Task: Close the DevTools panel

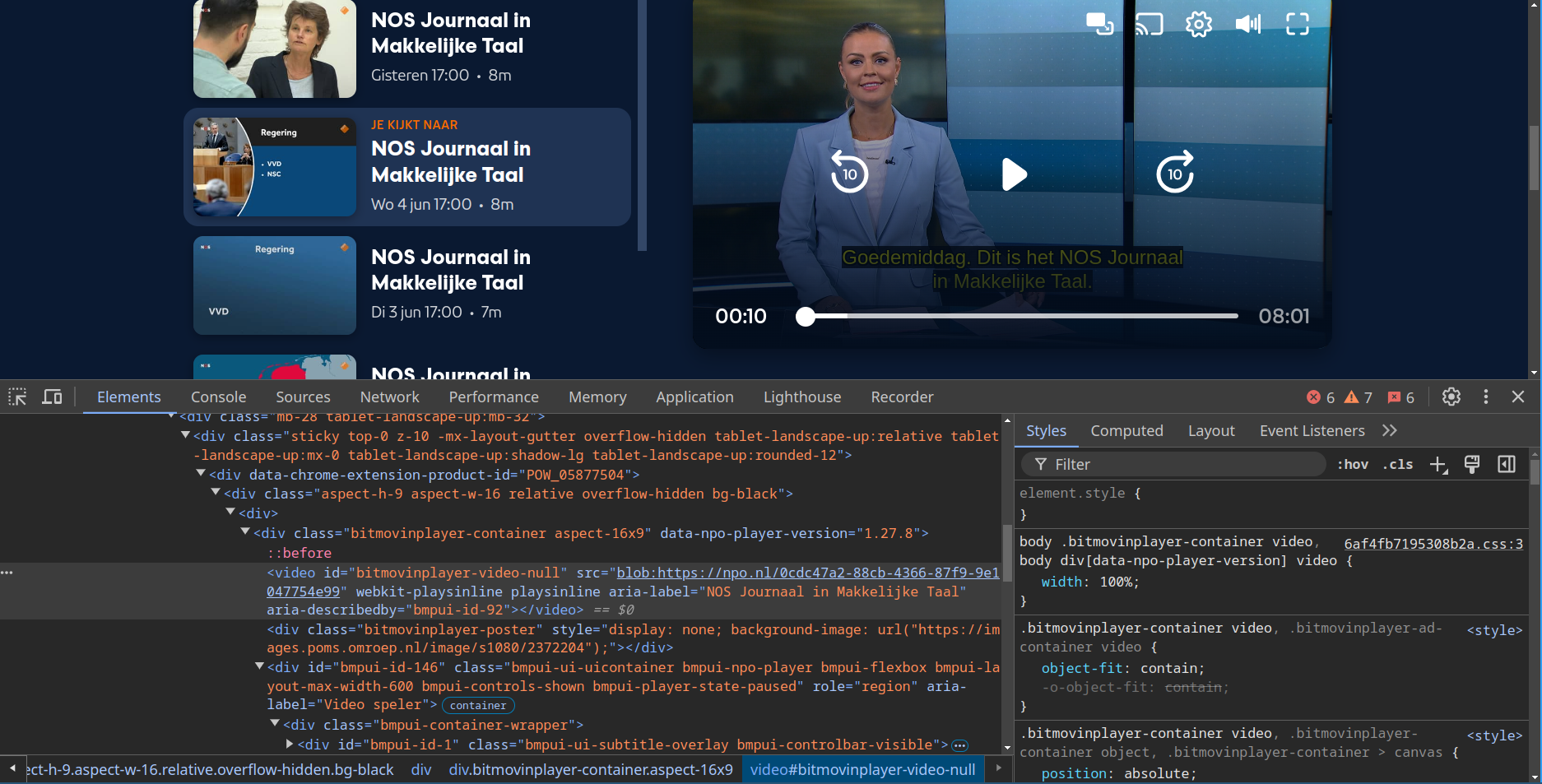Action: (1519, 397)
